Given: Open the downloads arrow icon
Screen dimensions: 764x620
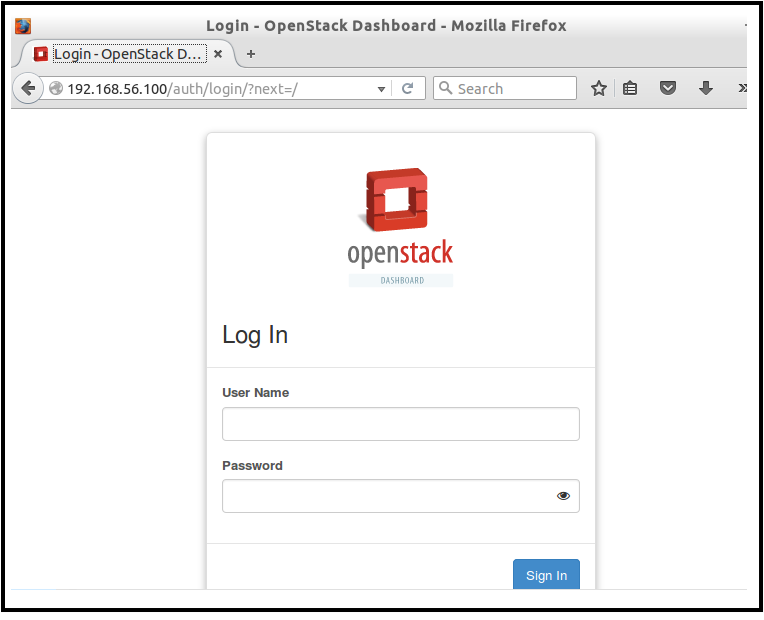Looking at the screenshot, I should (706, 88).
